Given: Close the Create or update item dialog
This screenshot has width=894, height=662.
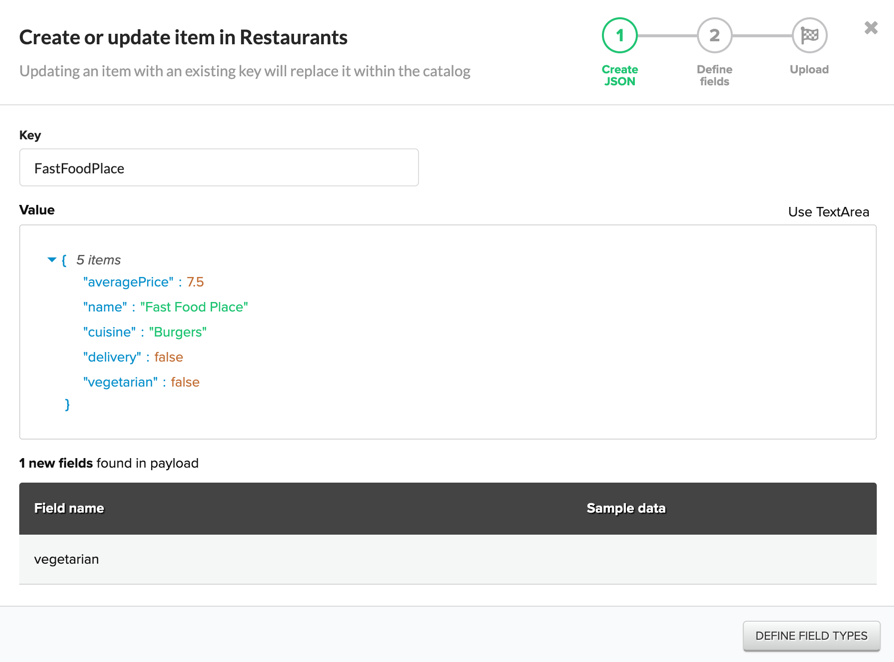Looking at the screenshot, I should coord(871,28).
